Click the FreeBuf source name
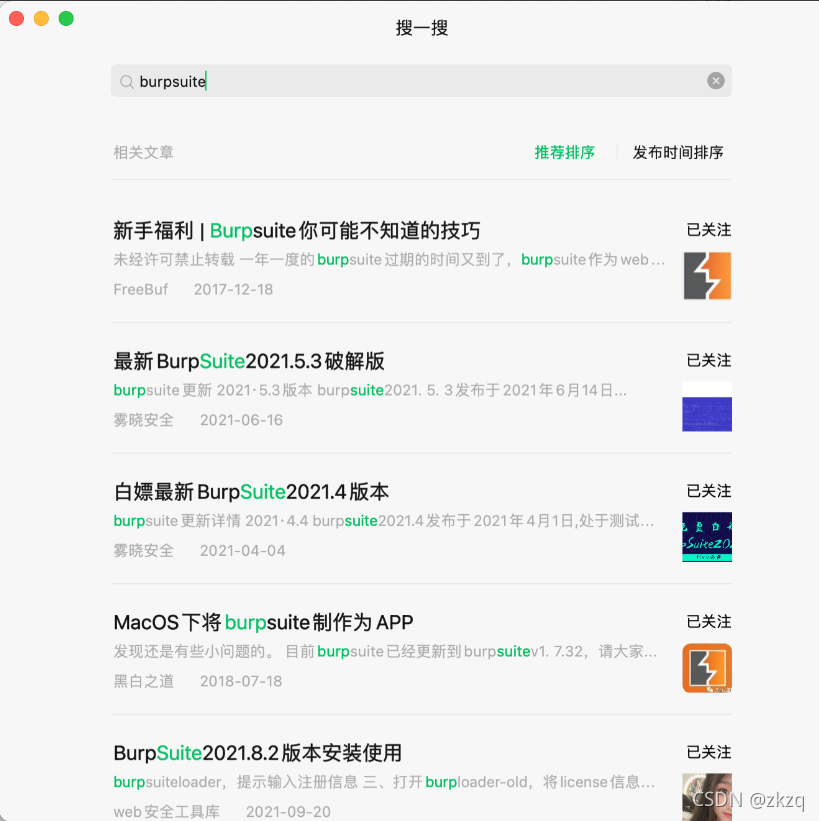Viewport: 819px width, 821px height. tap(140, 290)
